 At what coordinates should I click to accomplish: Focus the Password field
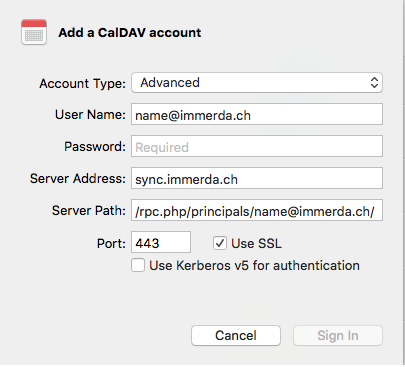pyautogui.click(x=257, y=146)
